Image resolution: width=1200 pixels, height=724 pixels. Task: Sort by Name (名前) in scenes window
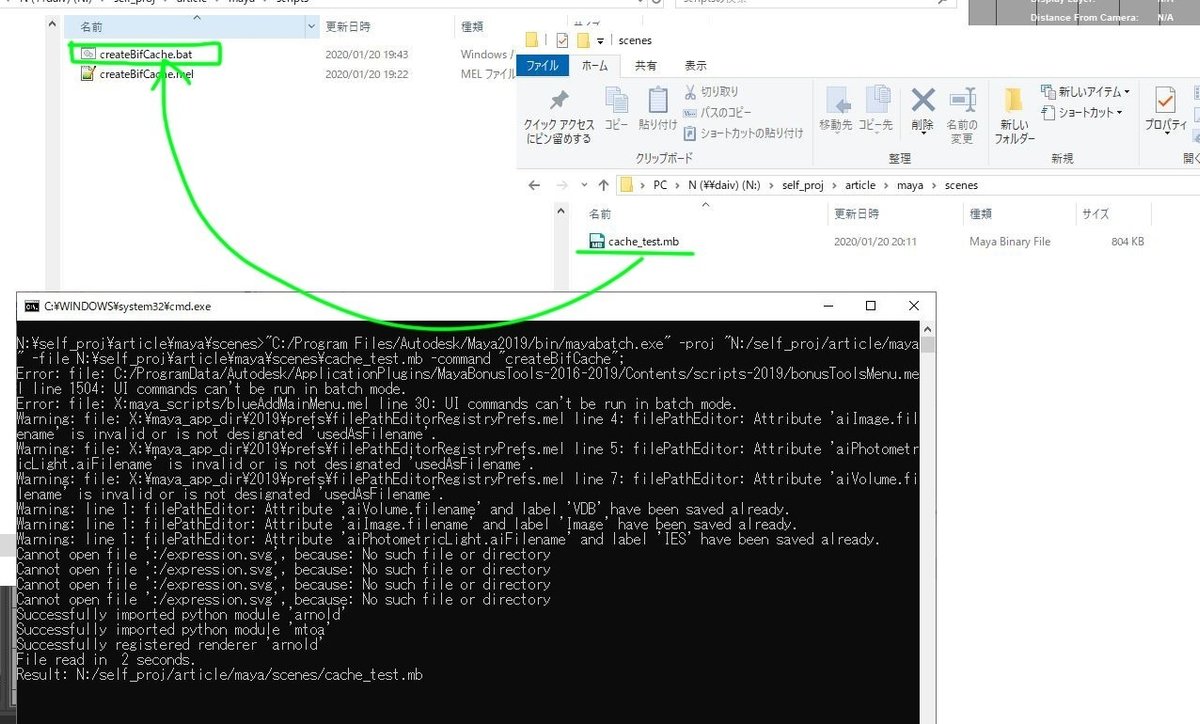(600, 214)
